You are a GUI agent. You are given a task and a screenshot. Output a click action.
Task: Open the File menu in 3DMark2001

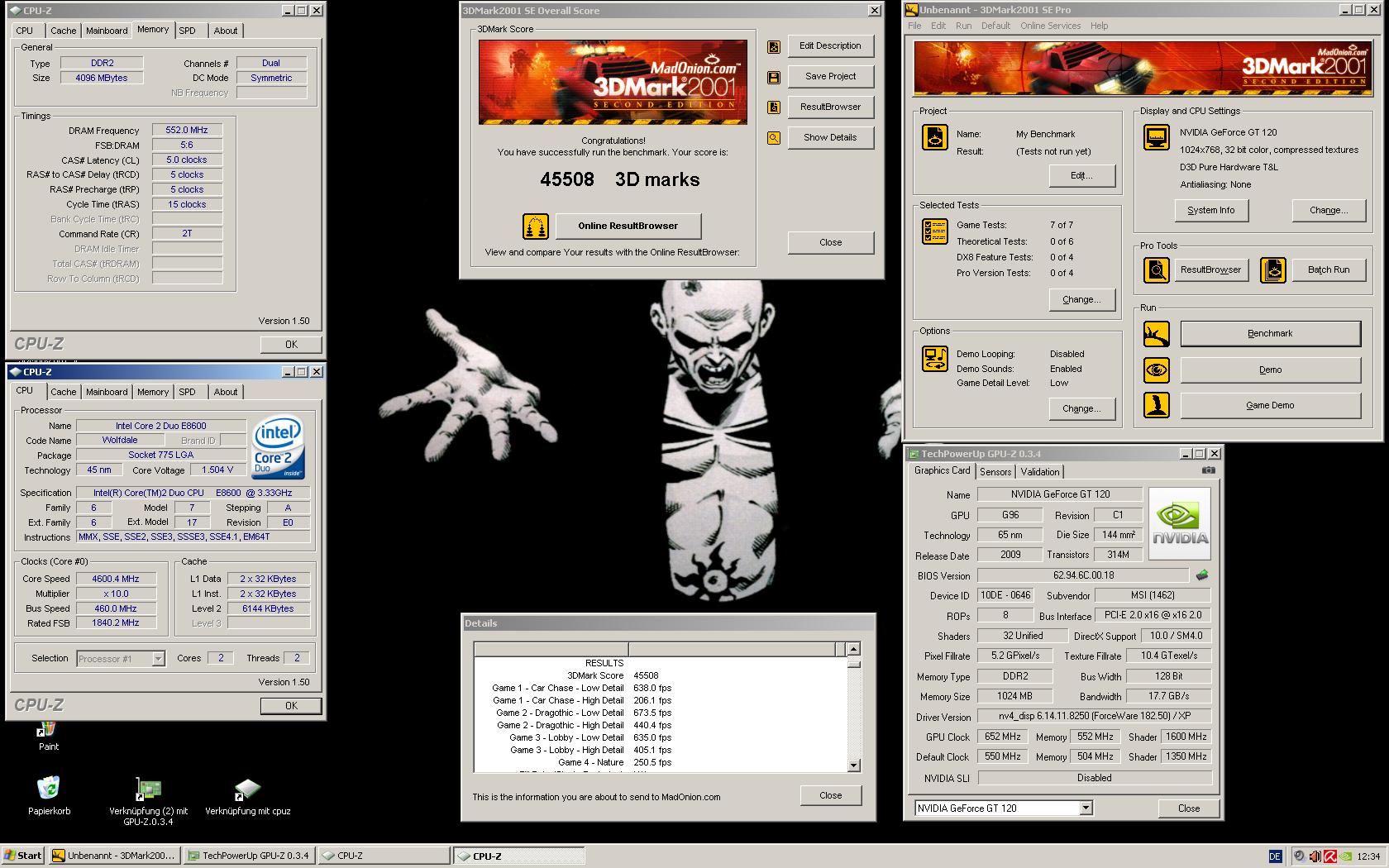pyautogui.click(x=914, y=26)
